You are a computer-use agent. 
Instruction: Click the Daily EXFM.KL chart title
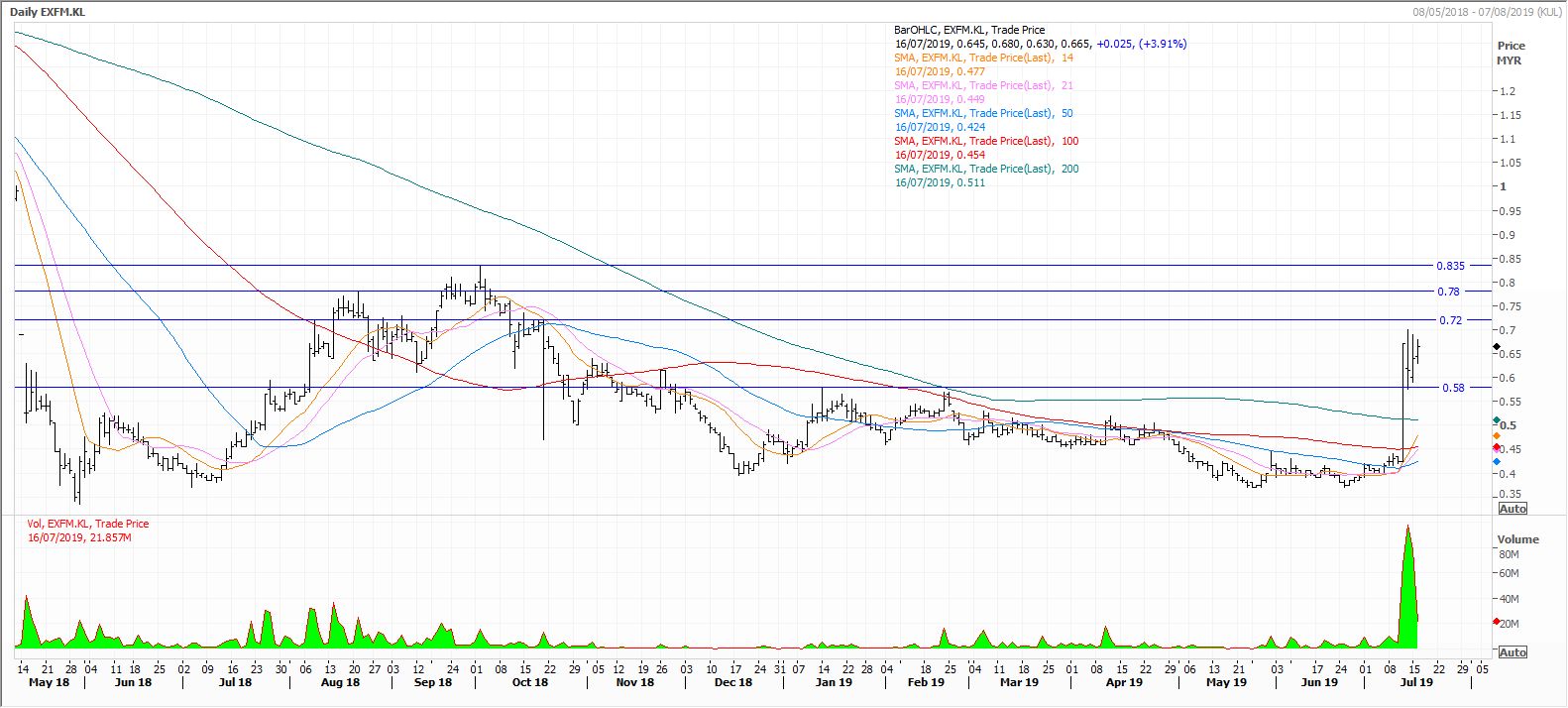[x=48, y=12]
